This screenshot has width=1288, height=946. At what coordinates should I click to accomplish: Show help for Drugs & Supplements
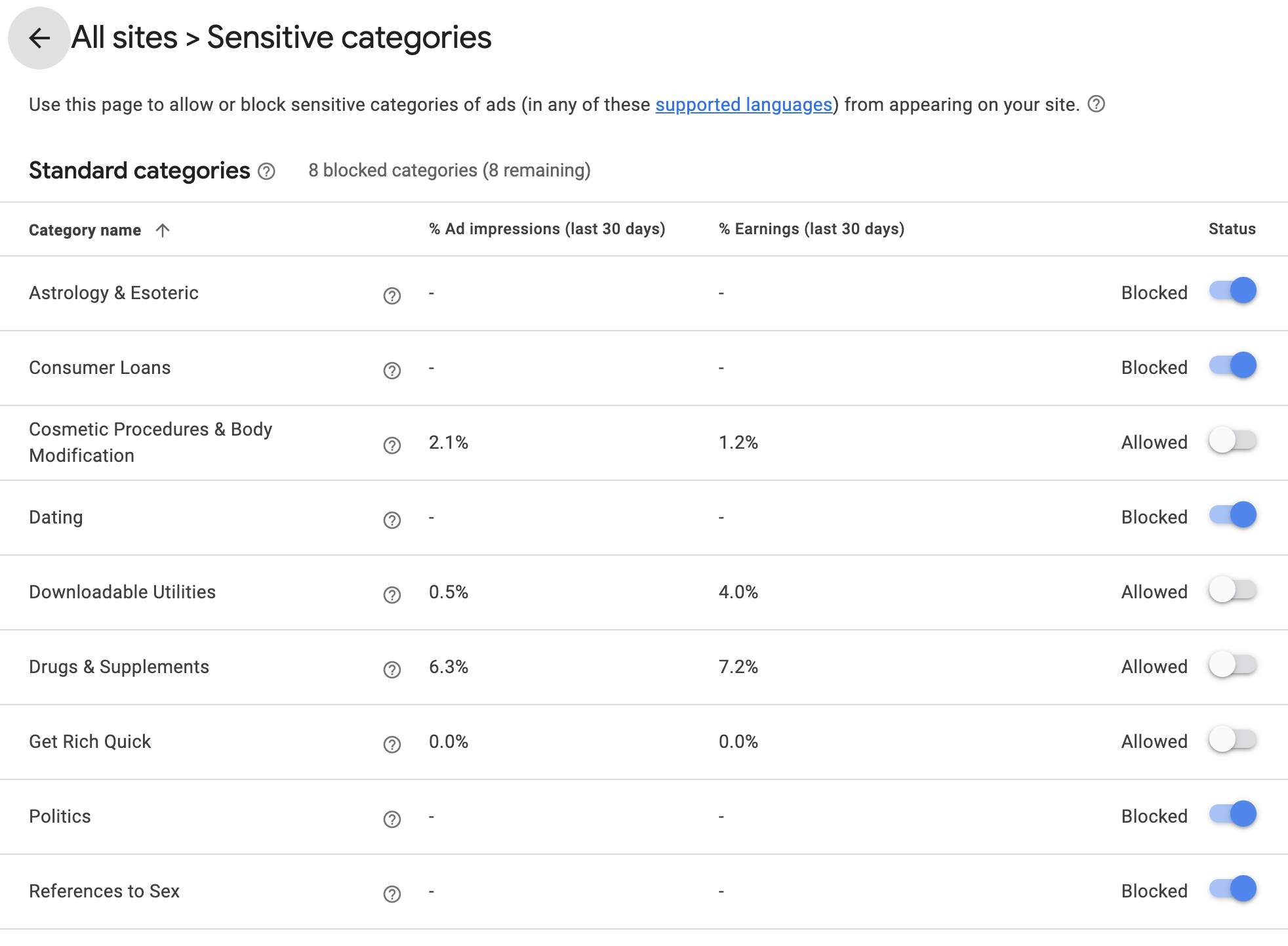click(392, 670)
